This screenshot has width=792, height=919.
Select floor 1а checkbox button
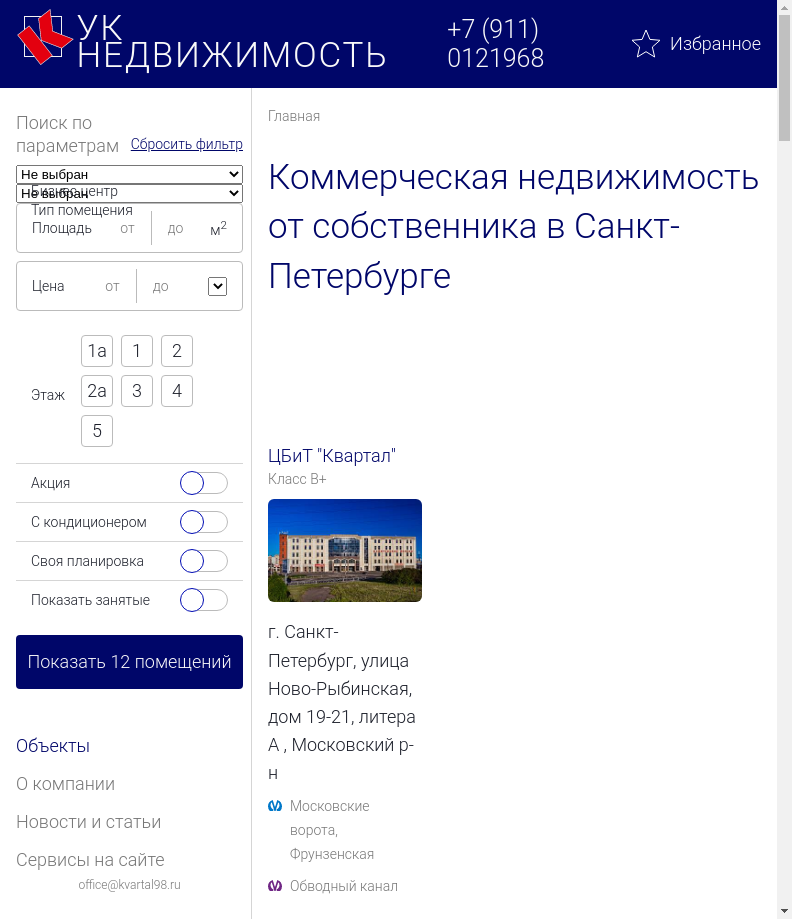97,351
